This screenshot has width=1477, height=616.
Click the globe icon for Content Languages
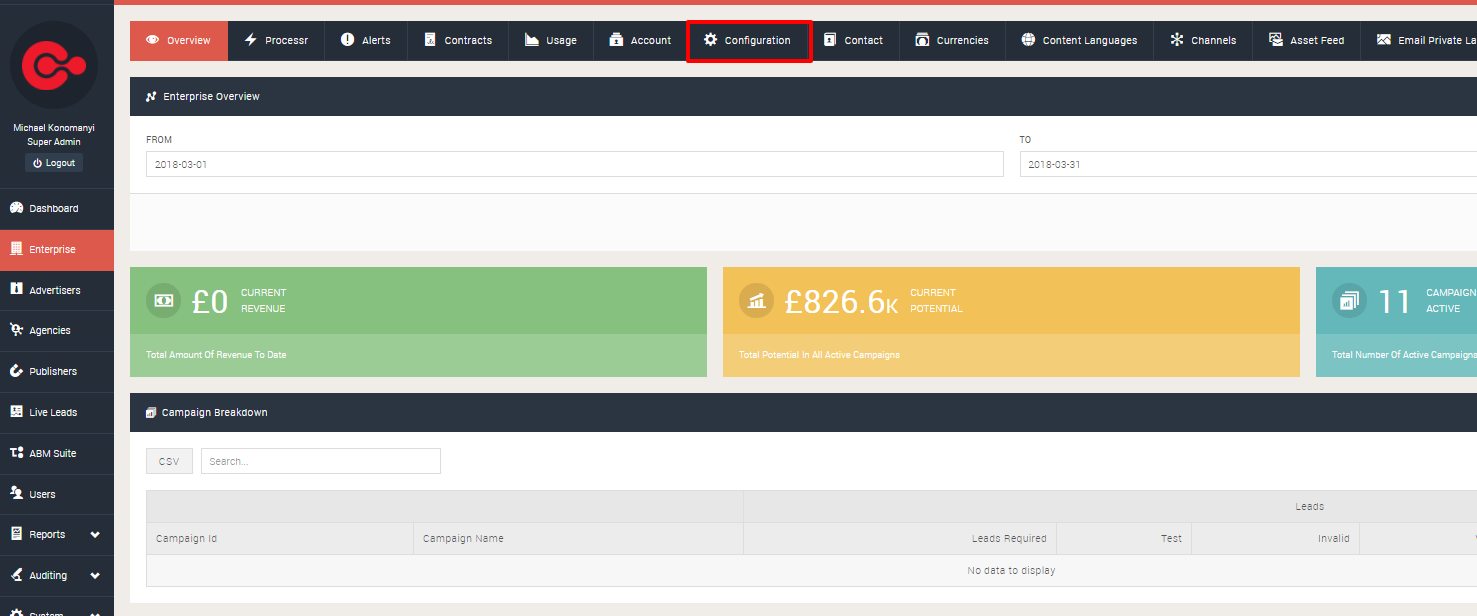click(1028, 40)
